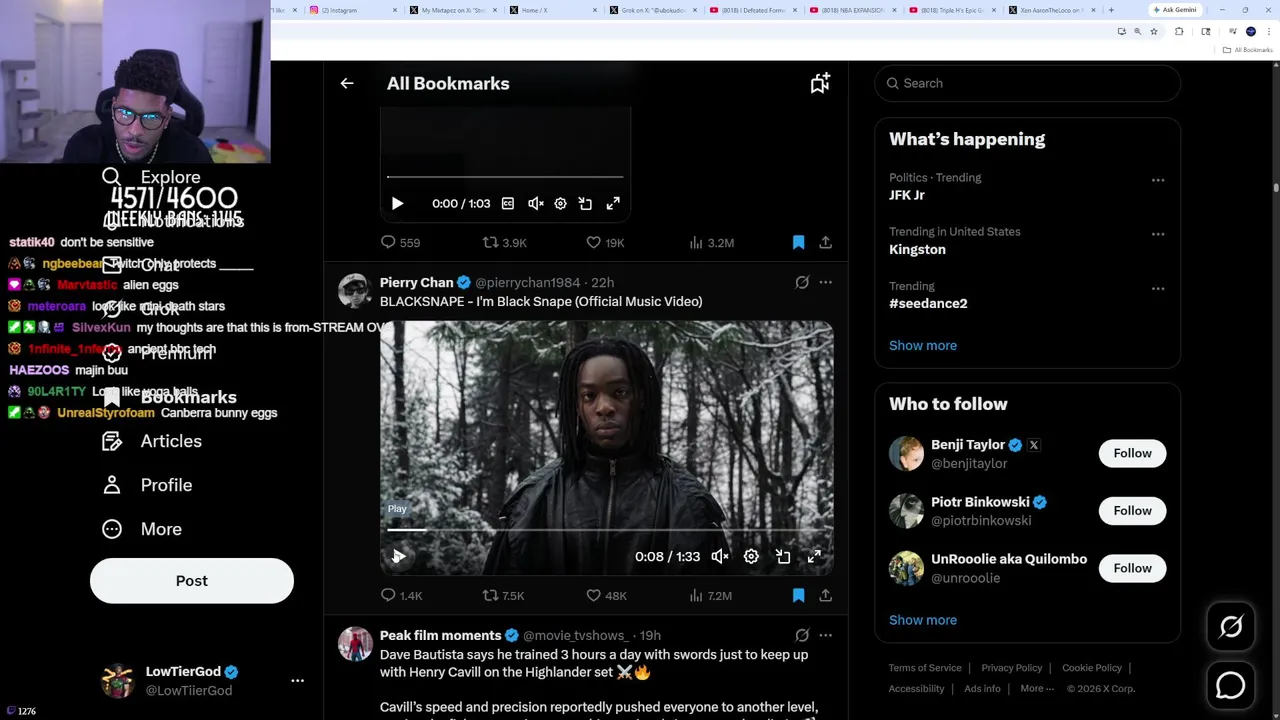1280x720 pixels.
Task: Open picture-in-picture on the 1:03 video
Action: pyautogui.click(x=585, y=203)
